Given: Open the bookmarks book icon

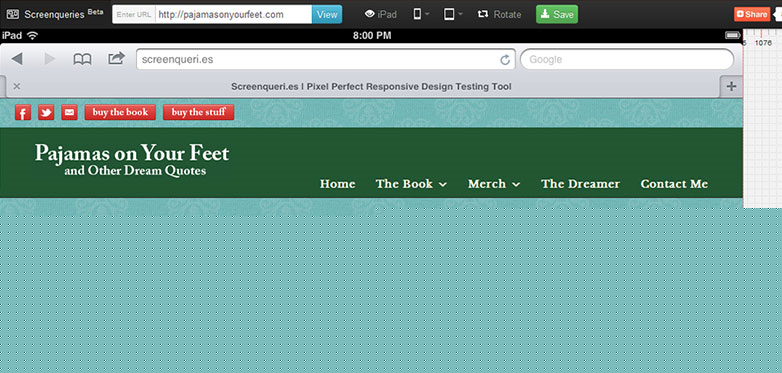Looking at the screenshot, I should pos(82,59).
